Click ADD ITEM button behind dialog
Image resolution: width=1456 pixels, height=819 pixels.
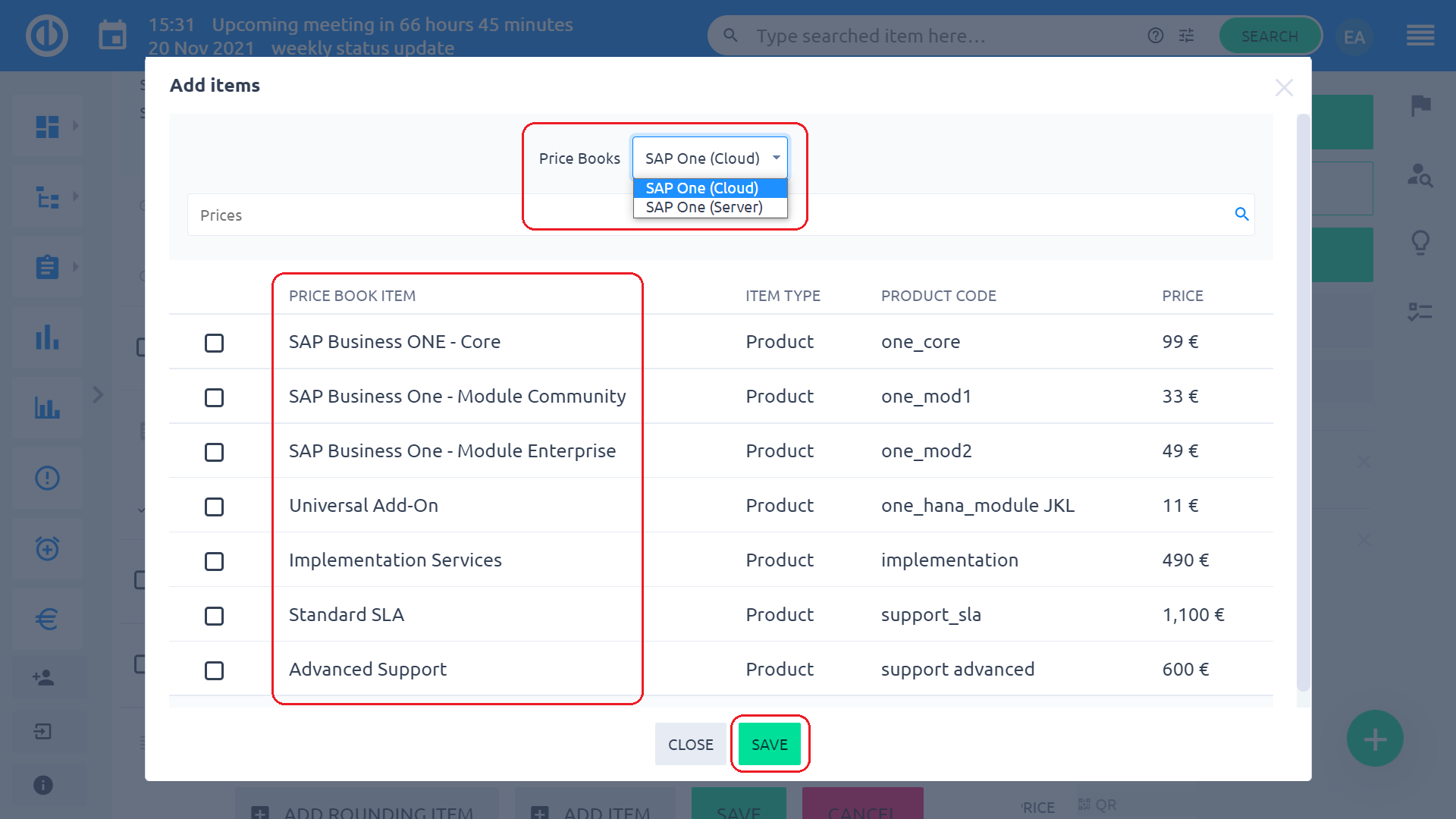pos(595,805)
